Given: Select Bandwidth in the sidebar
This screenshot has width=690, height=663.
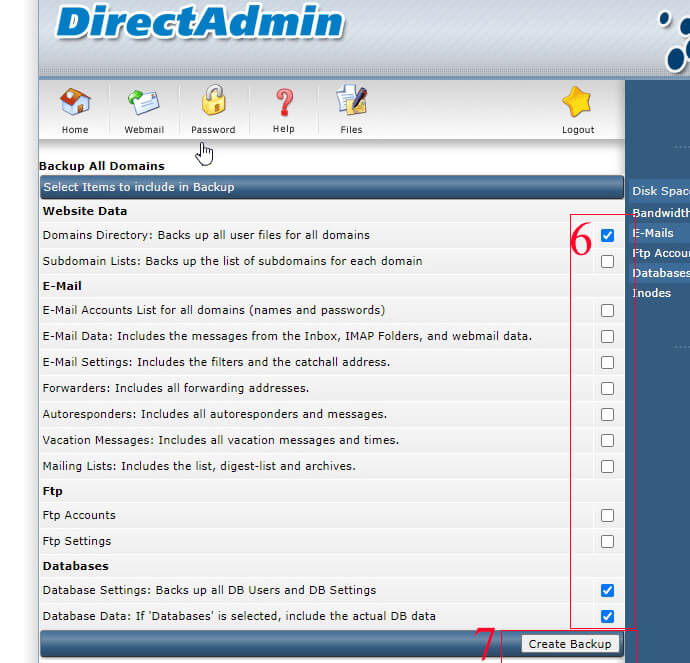Looking at the screenshot, I should 661,213.
